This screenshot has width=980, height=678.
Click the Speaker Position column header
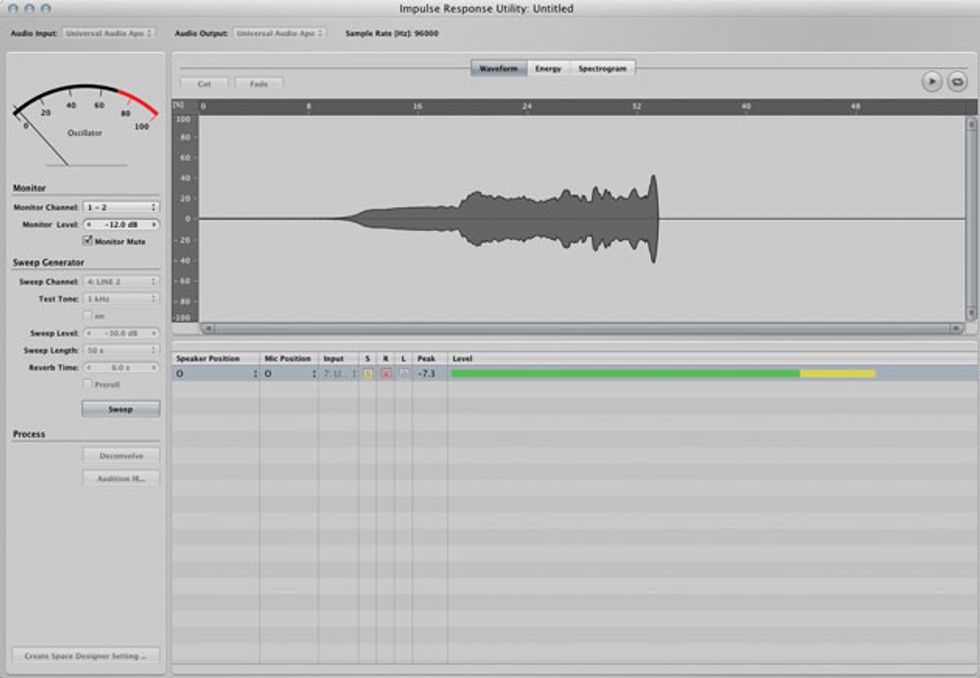click(x=216, y=359)
